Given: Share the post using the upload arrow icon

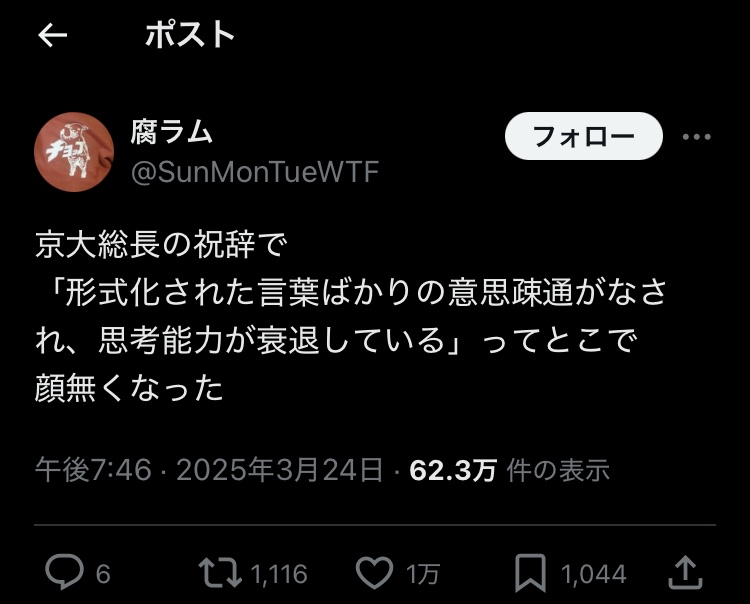Looking at the screenshot, I should coord(685,572).
